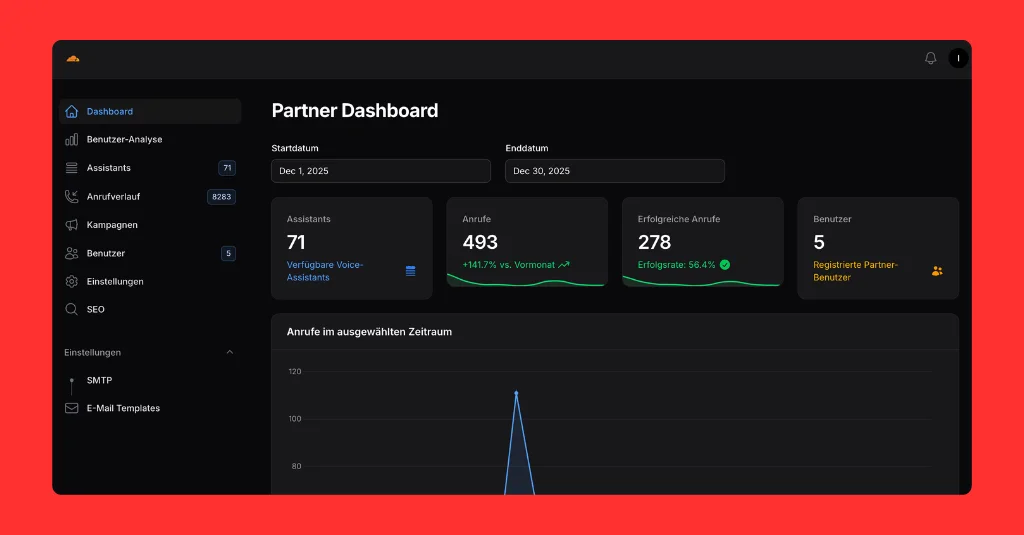Click the Einstellungen gear icon
Image resolution: width=1024 pixels, height=535 pixels.
[72, 282]
